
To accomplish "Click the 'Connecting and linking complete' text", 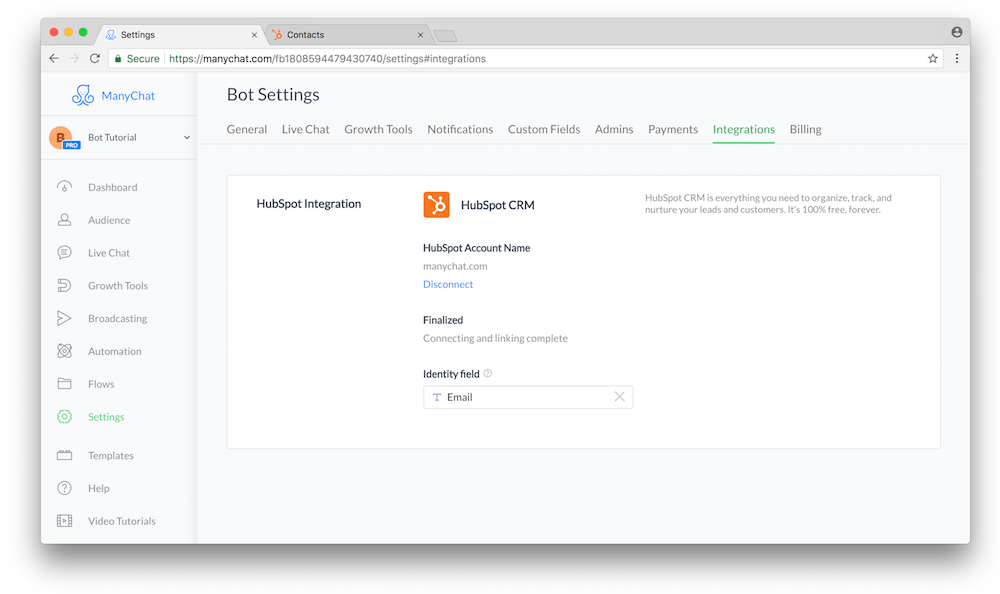I will click(x=495, y=338).
